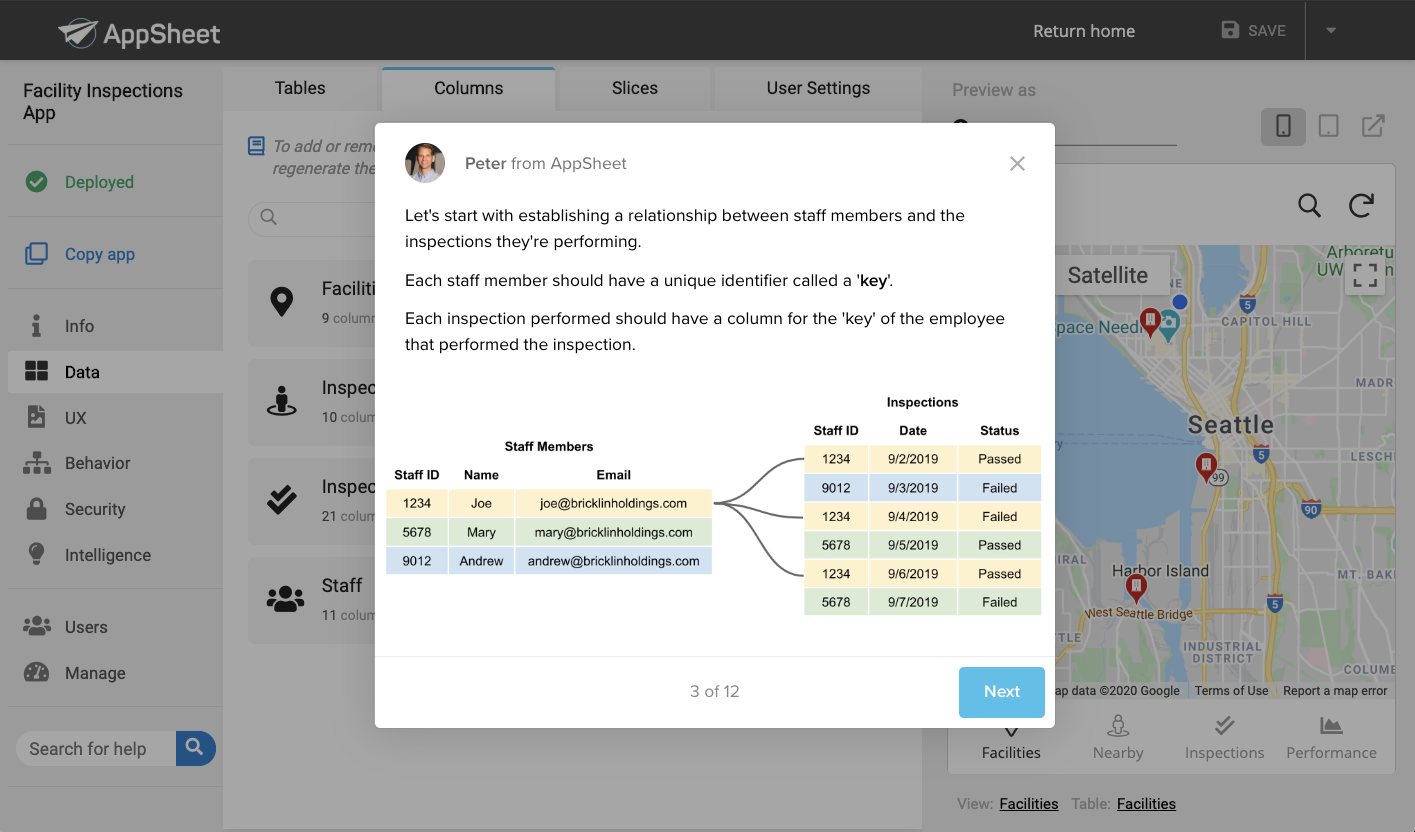Select the tablet preview mode icon
Image resolution: width=1415 pixels, height=832 pixels.
tap(1328, 126)
